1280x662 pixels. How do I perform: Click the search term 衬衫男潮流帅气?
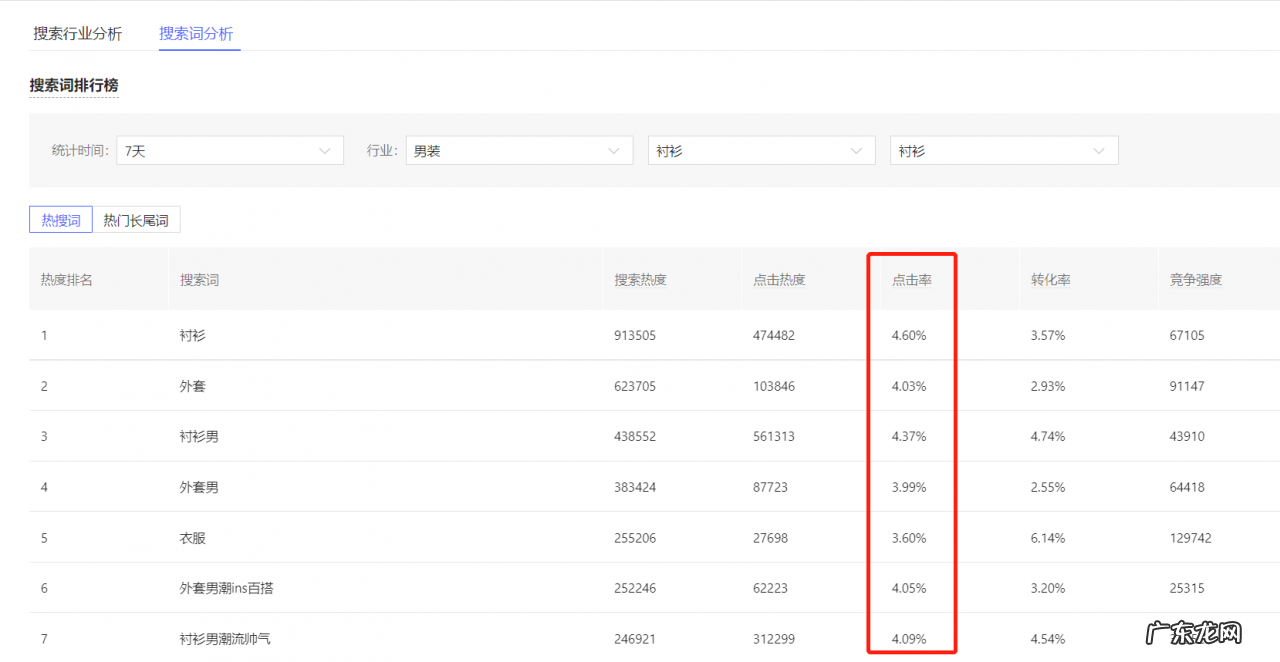click(225, 639)
